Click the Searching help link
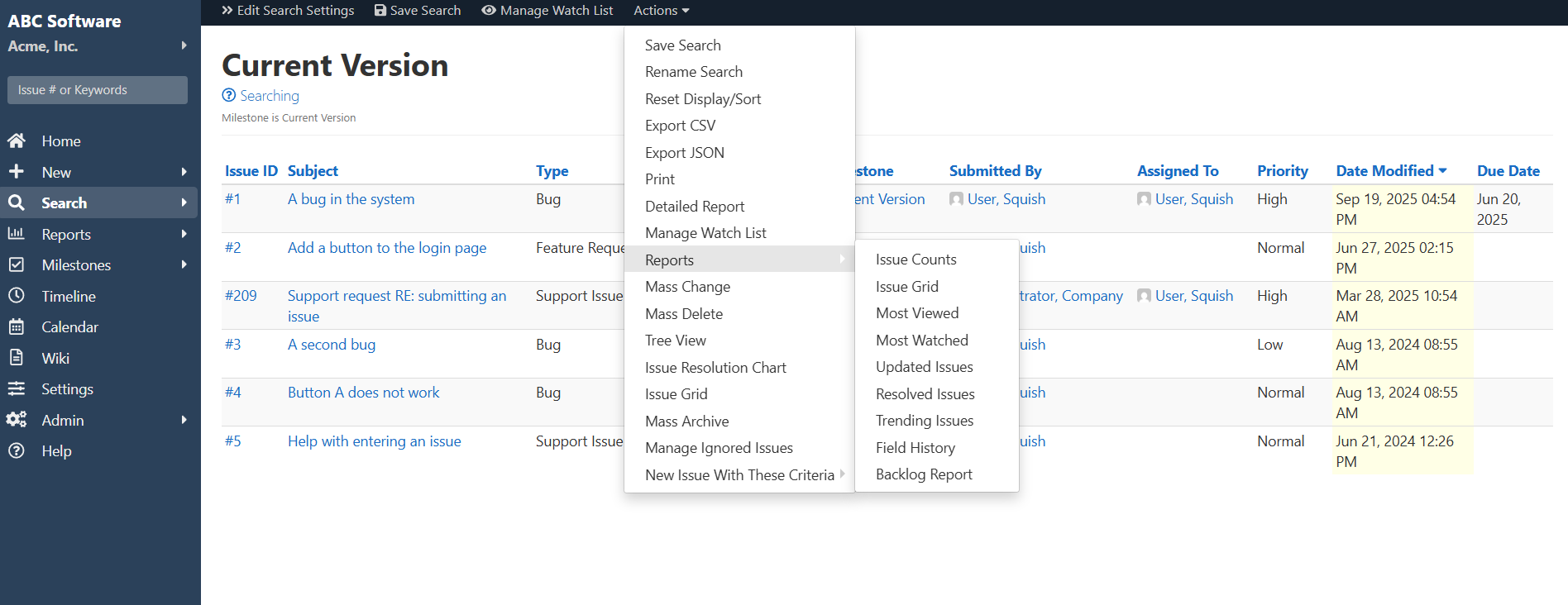 (x=270, y=96)
